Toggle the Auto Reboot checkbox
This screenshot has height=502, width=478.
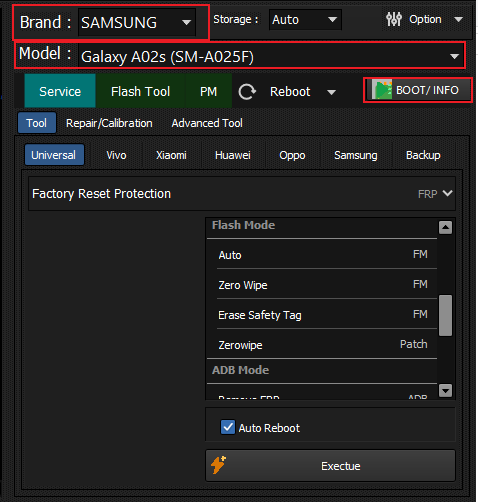(228, 427)
